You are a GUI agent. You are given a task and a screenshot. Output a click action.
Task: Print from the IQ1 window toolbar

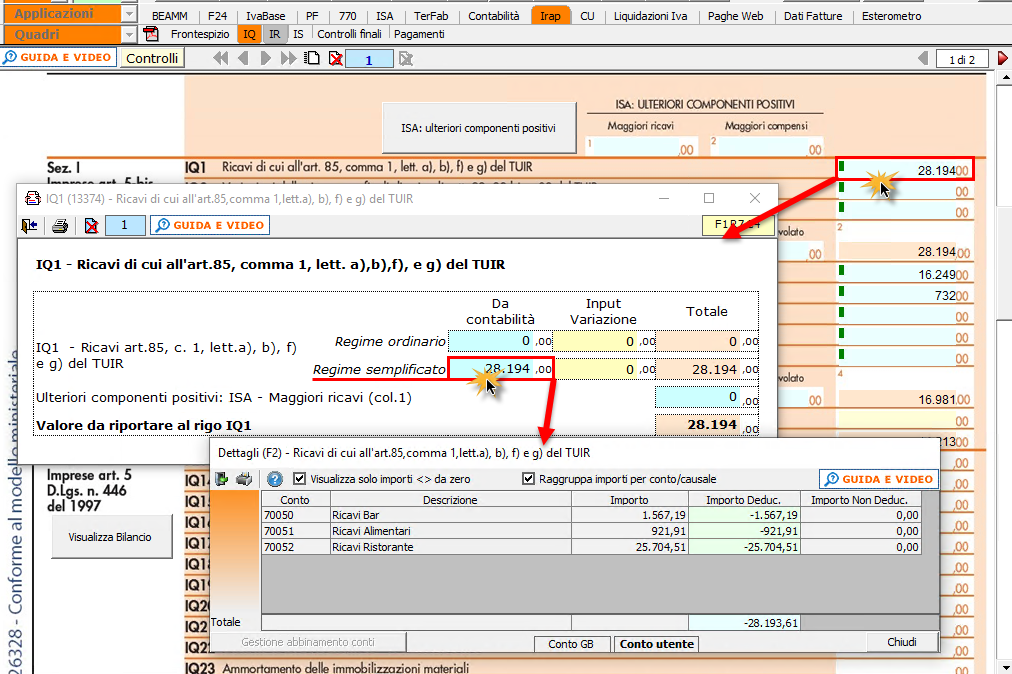[x=60, y=225]
